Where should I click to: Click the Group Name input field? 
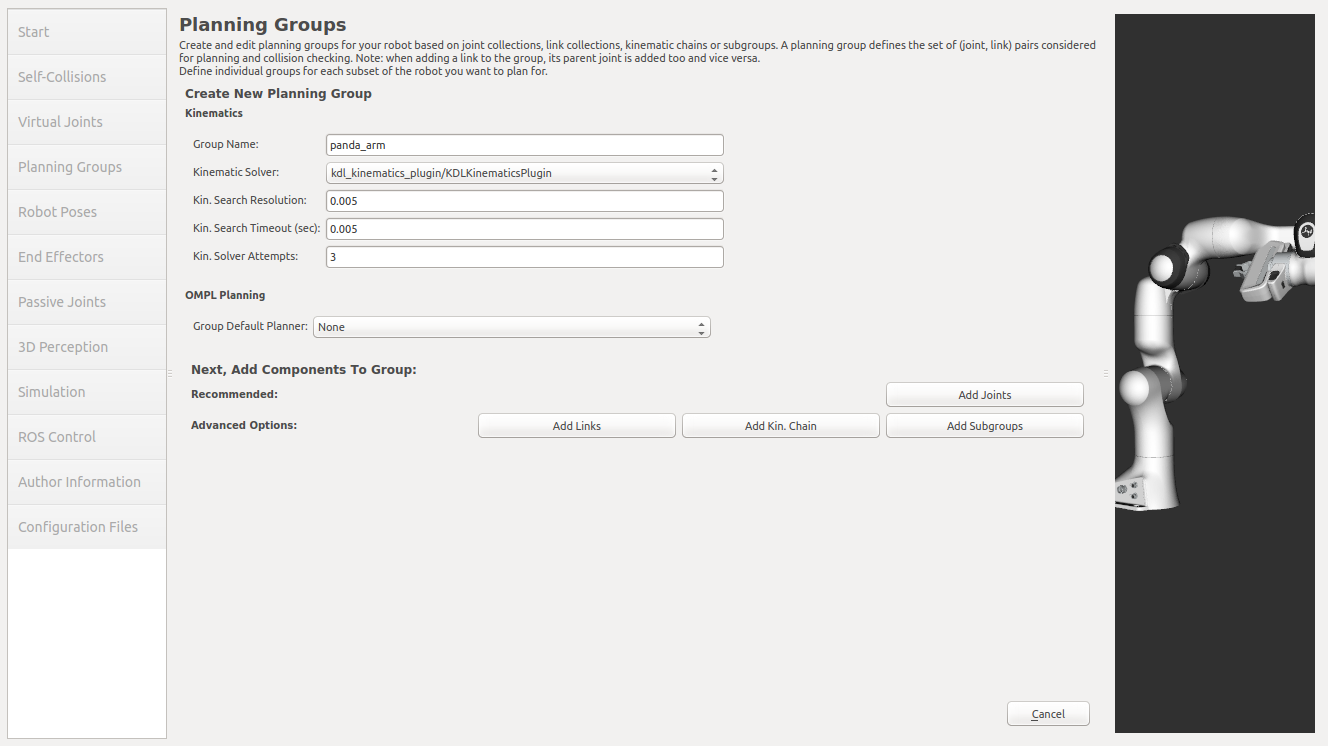click(524, 144)
